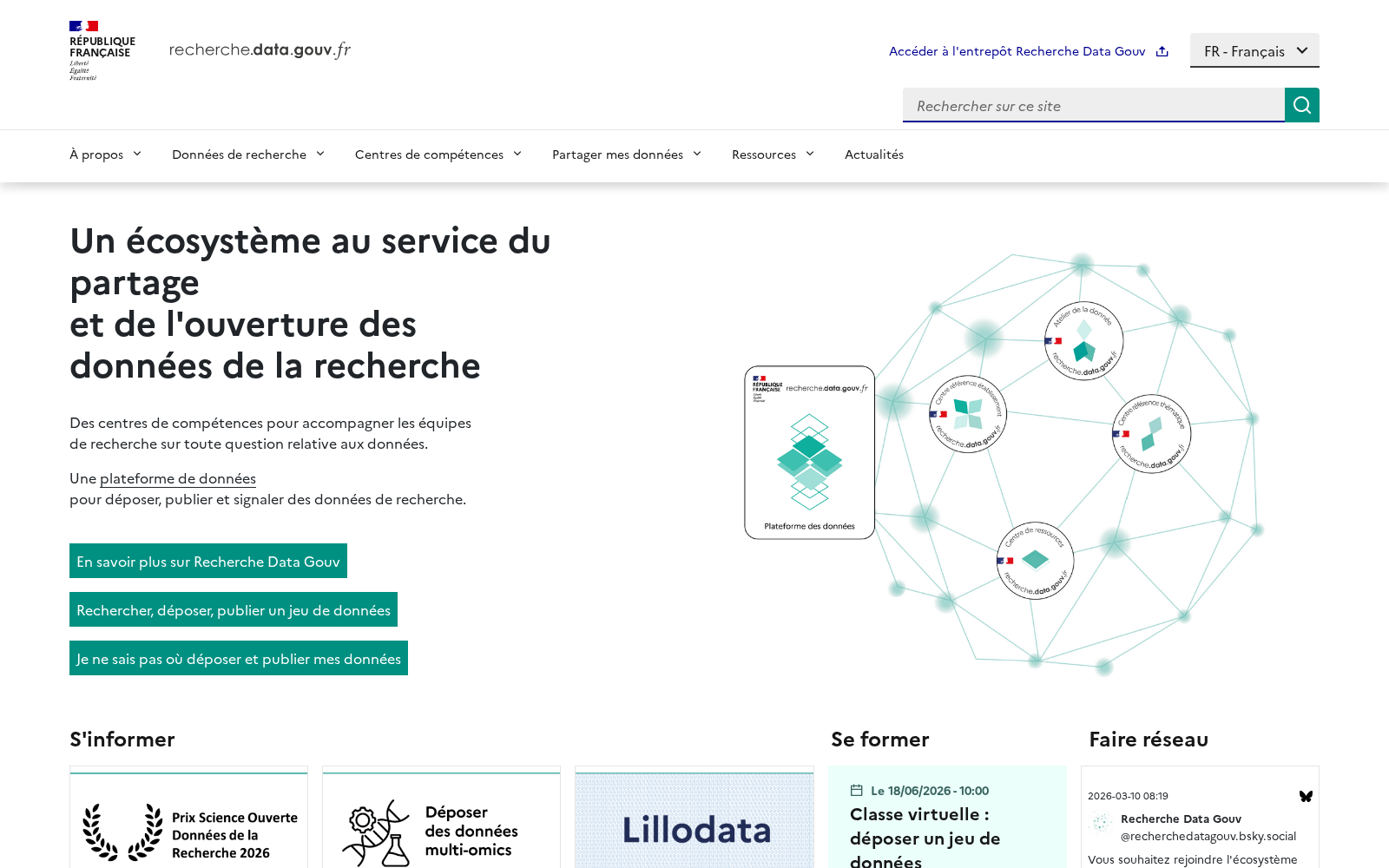Open the Prix Science Ouverte Données card
Screen dimensions: 1389x868
tap(189, 818)
